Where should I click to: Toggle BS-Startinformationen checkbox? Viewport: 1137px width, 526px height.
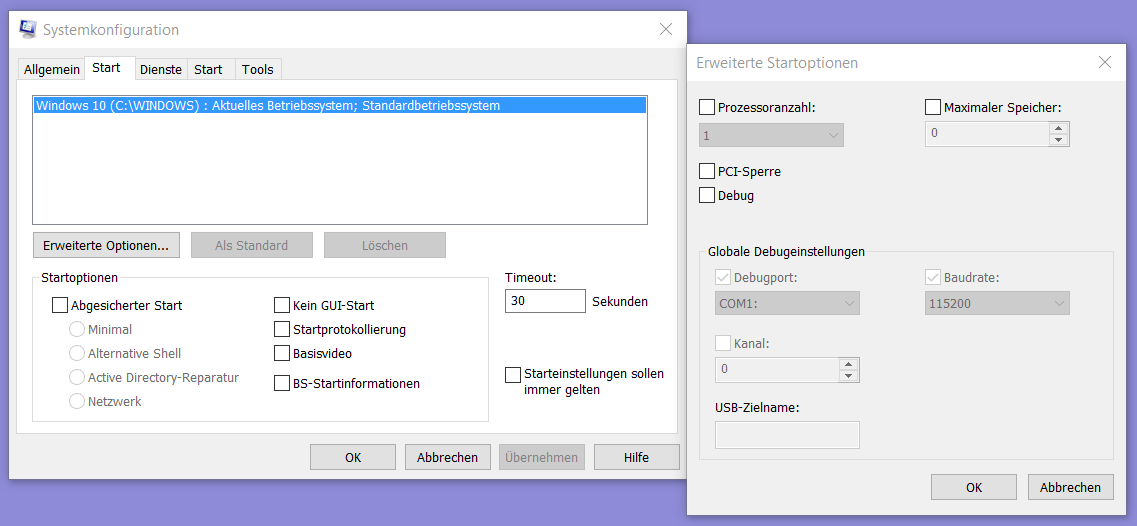(x=281, y=383)
